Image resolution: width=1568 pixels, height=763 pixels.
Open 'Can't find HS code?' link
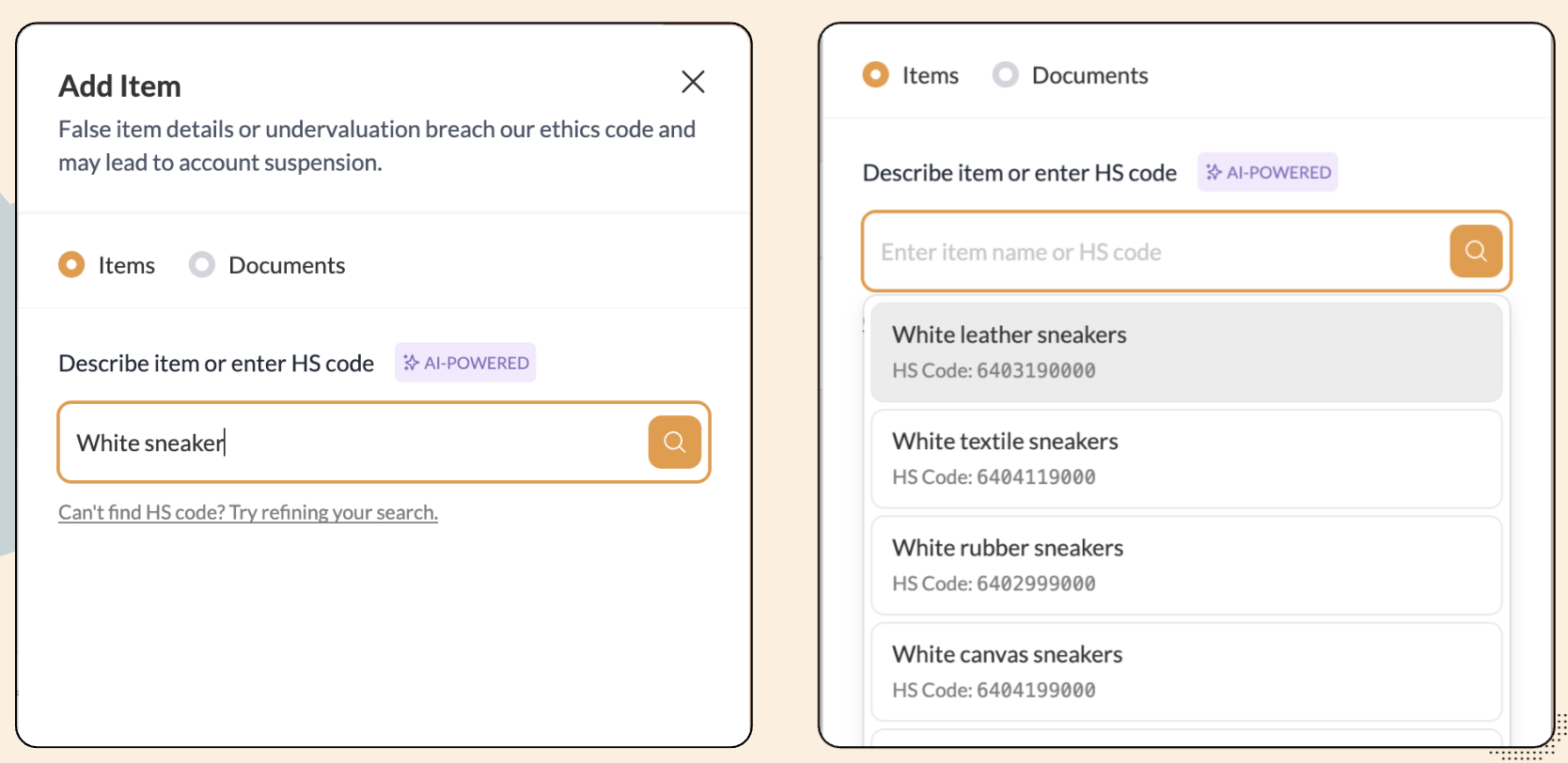pos(248,512)
